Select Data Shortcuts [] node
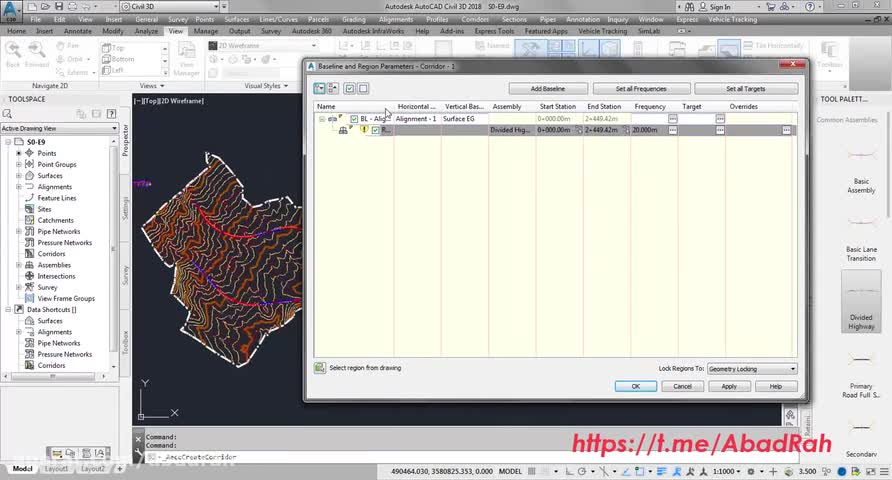Image resolution: width=892 pixels, height=480 pixels. pos(52,310)
